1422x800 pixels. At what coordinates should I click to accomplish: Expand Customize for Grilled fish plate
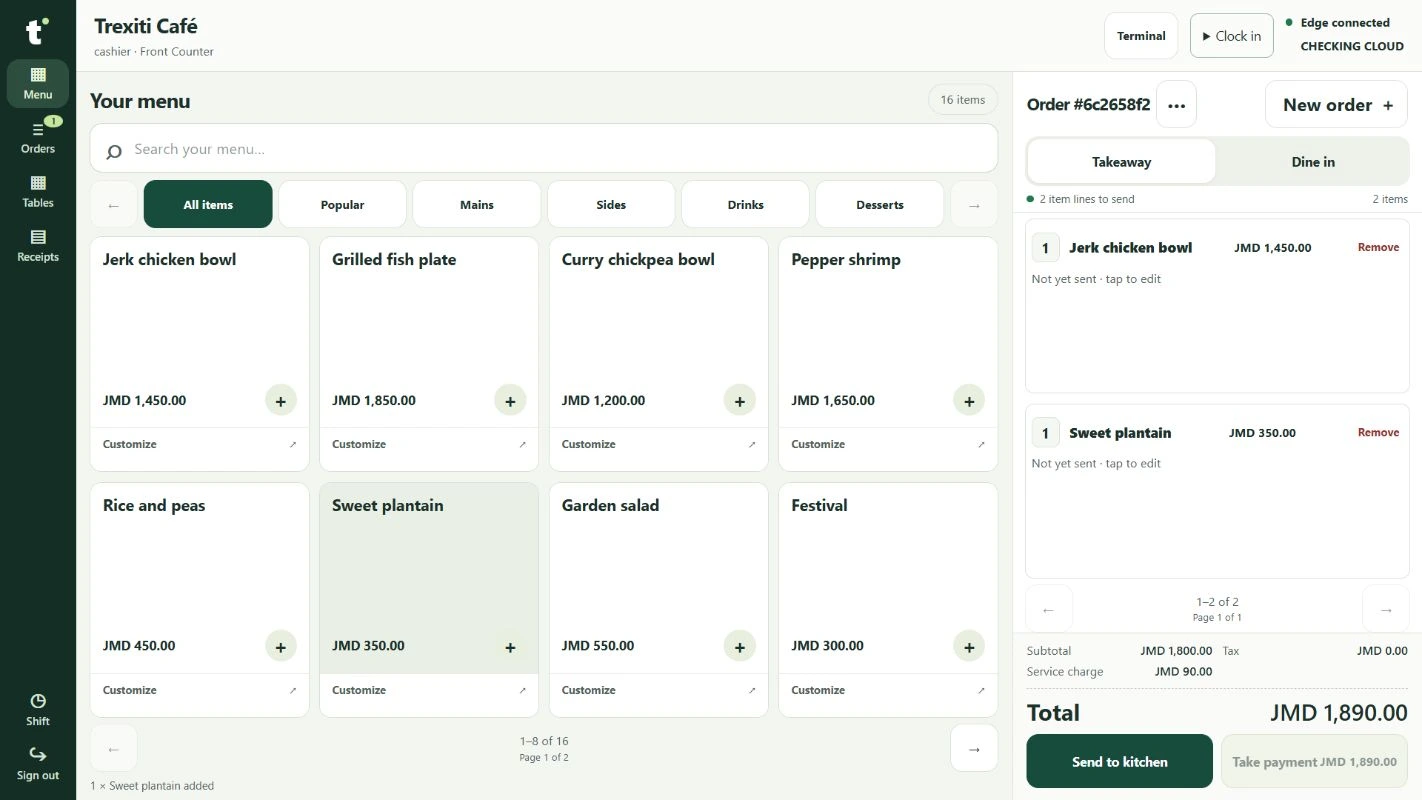tap(429, 444)
